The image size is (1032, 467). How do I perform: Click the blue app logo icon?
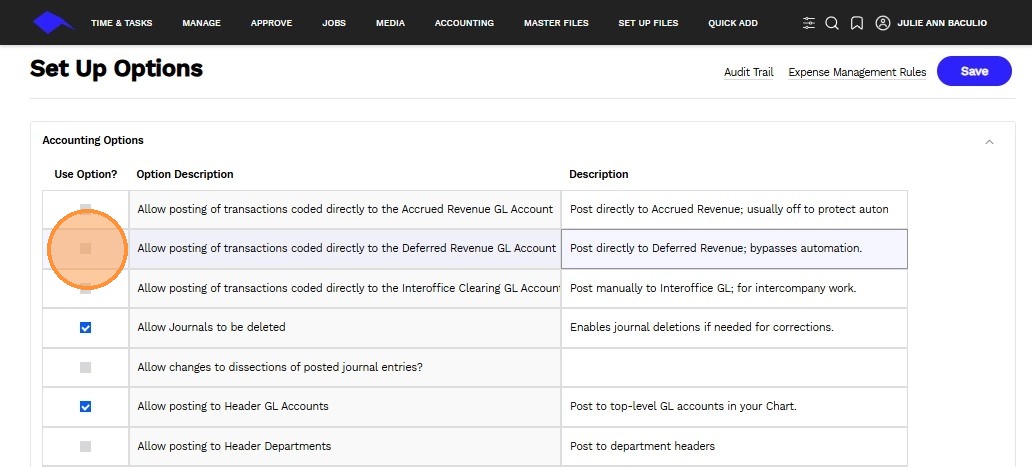(52, 22)
